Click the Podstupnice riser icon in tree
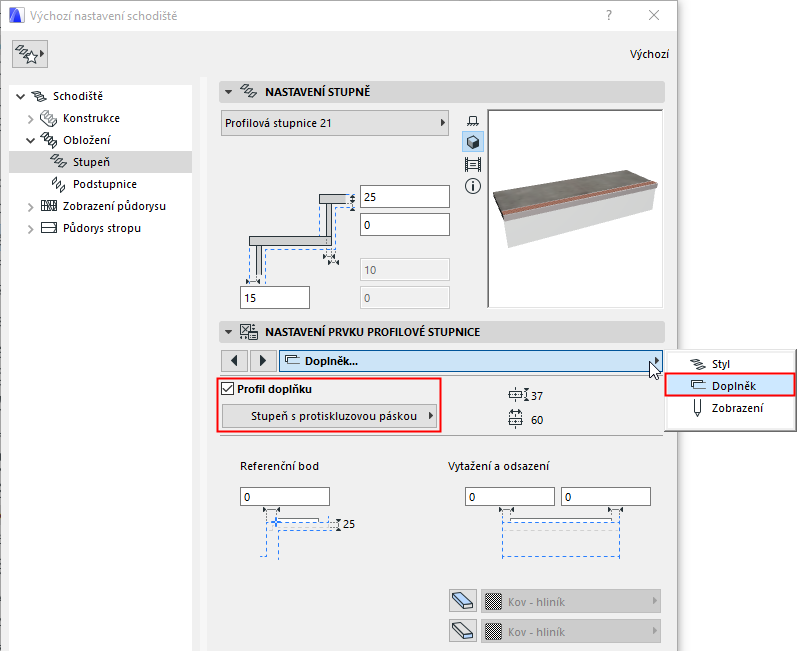This screenshot has height=651, width=798. click(x=59, y=184)
